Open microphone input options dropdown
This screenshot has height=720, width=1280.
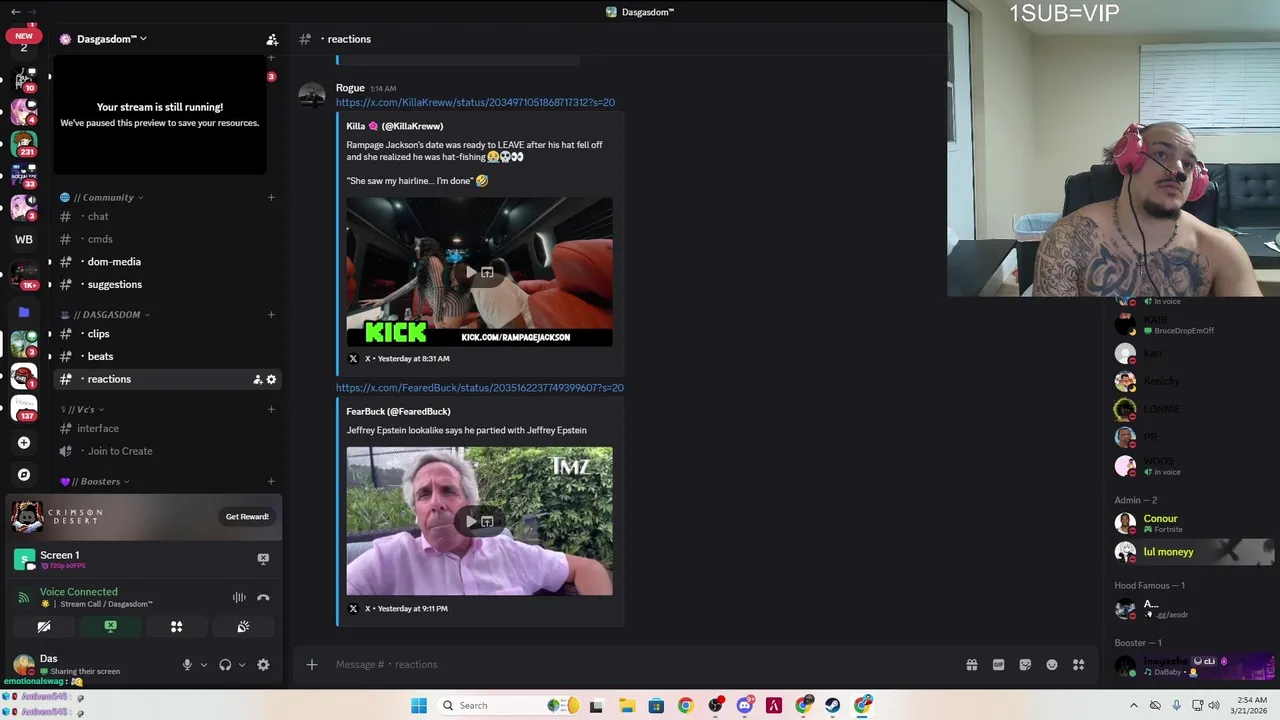pyautogui.click(x=204, y=665)
